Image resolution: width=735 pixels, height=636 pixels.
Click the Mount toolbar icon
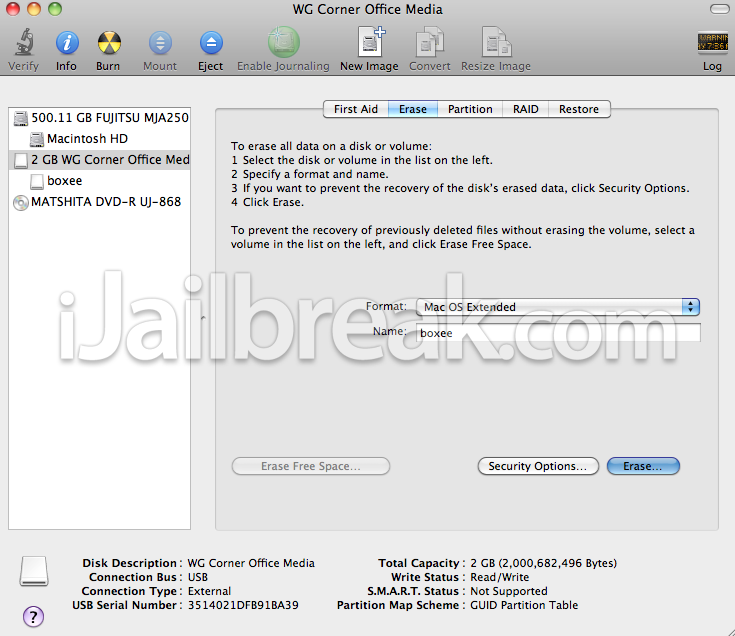coord(160,43)
